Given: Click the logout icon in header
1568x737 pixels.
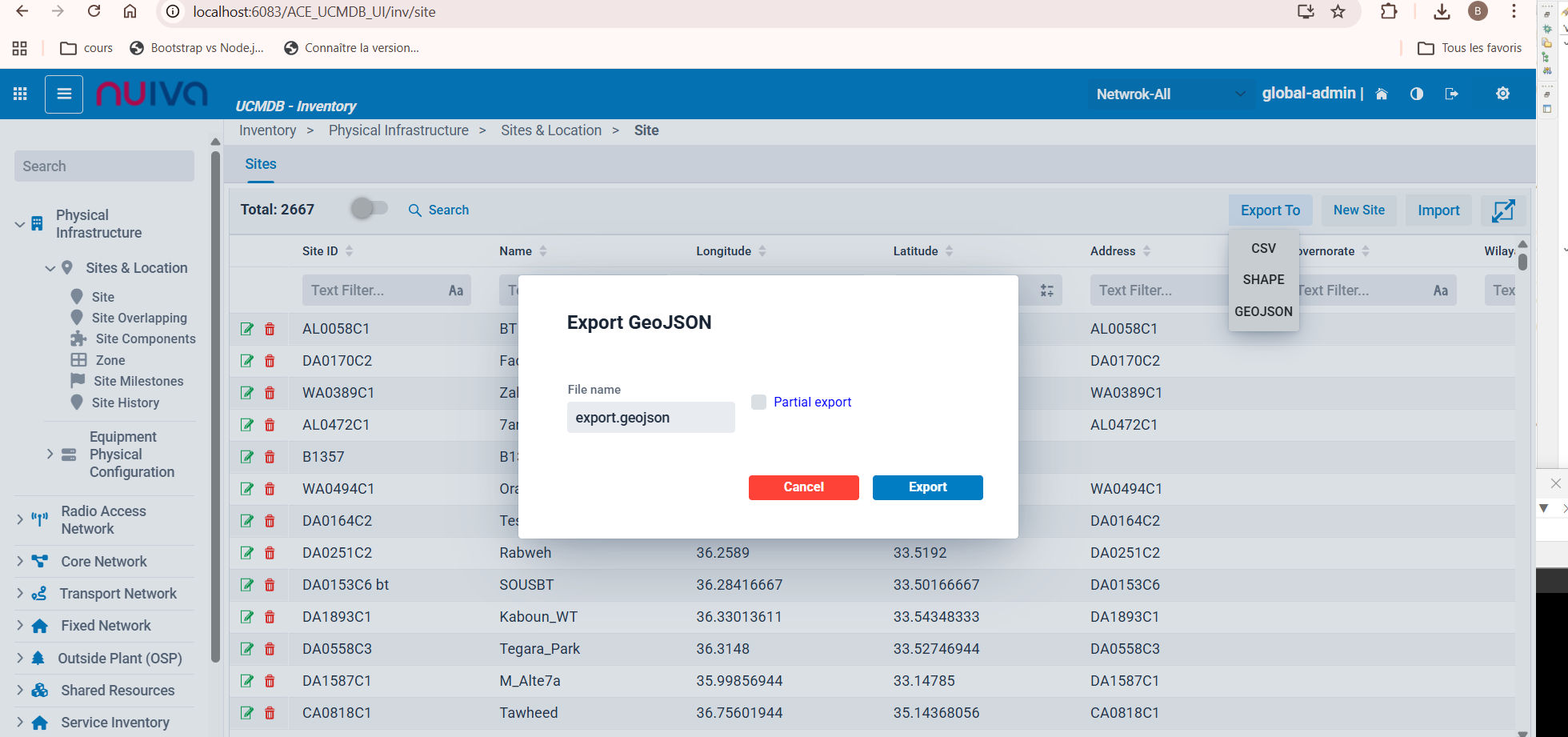Looking at the screenshot, I should [x=1452, y=94].
